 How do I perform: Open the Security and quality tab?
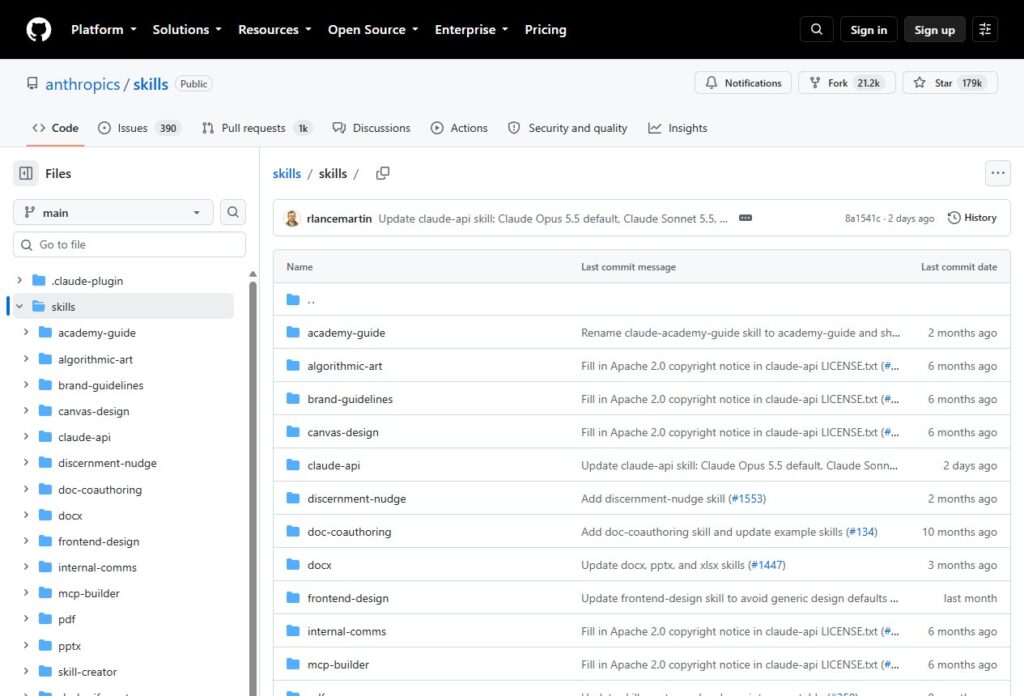[568, 128]
